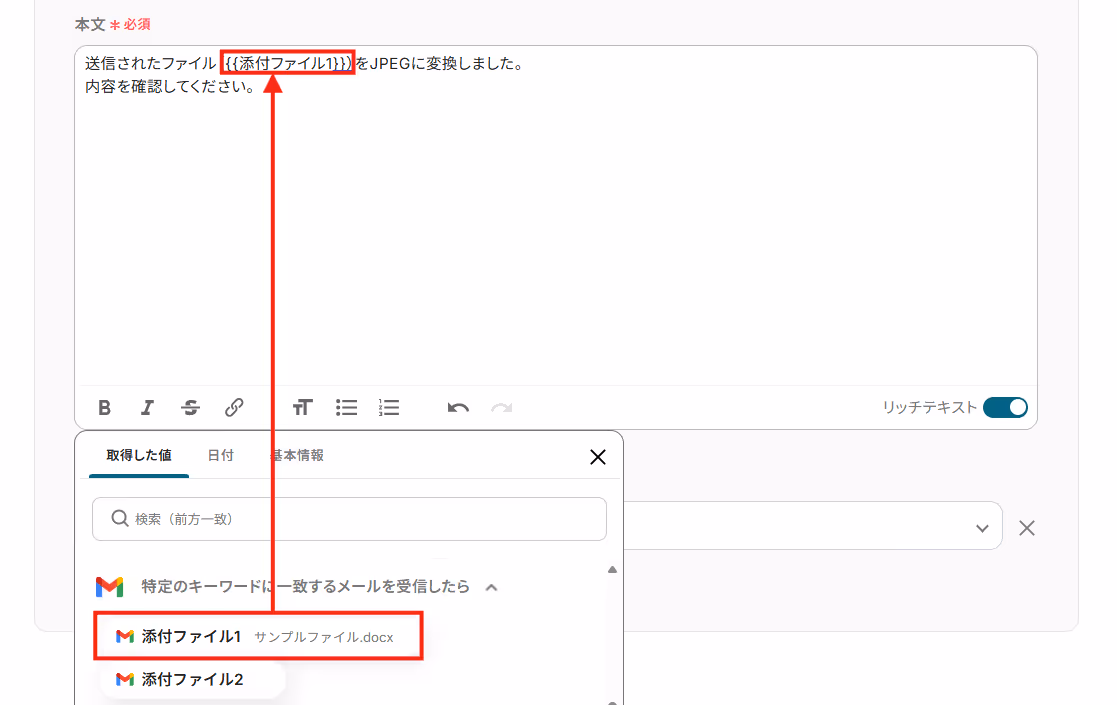Click the text 内容を確認してください。
The width and height of the screenshot is (1117, 705).
pos(170,87)
